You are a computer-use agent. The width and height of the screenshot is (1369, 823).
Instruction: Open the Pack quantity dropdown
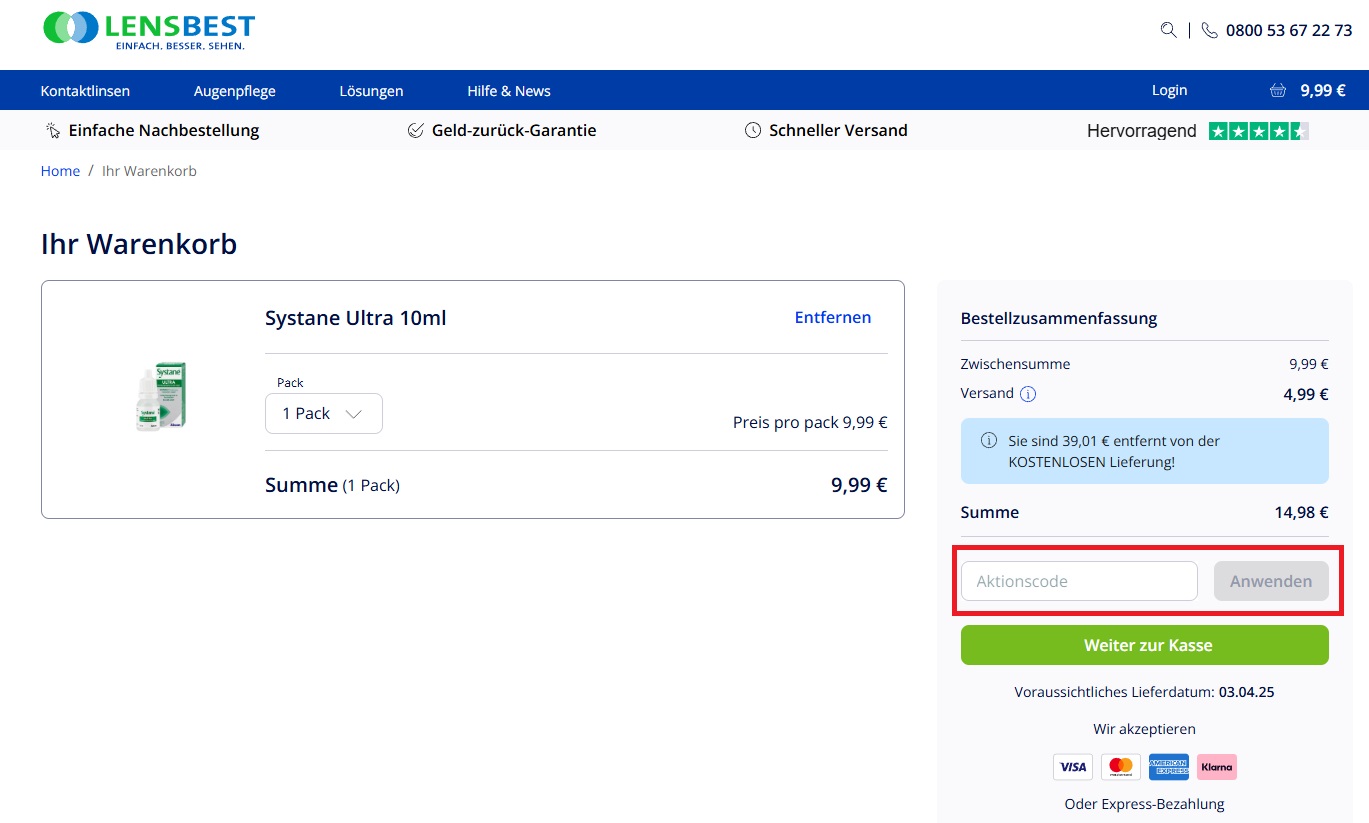click(x=323, y=414)
